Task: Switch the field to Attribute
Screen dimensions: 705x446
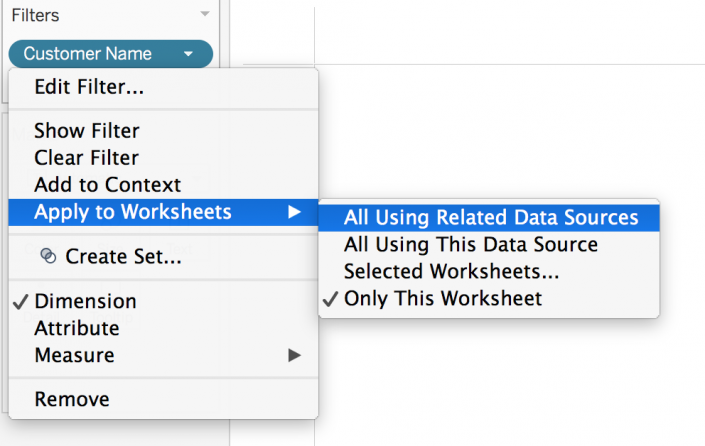Action: pos(76,328)
